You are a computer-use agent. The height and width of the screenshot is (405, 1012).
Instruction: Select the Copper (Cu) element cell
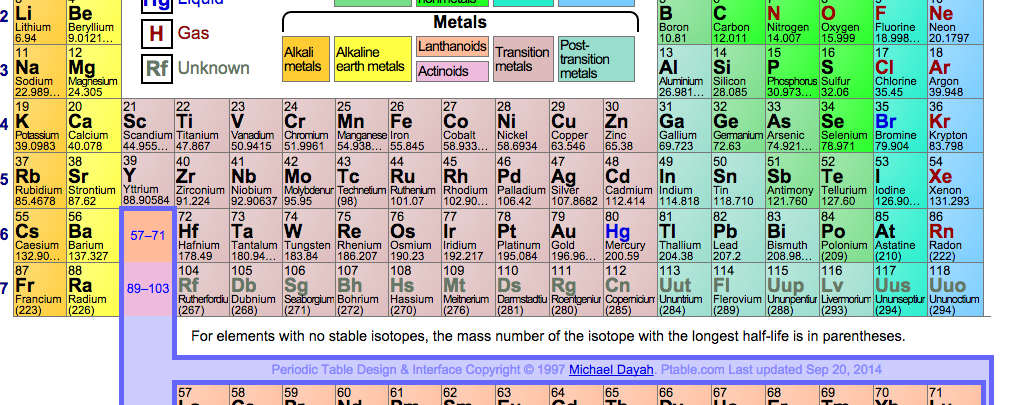tap(577, 126)
